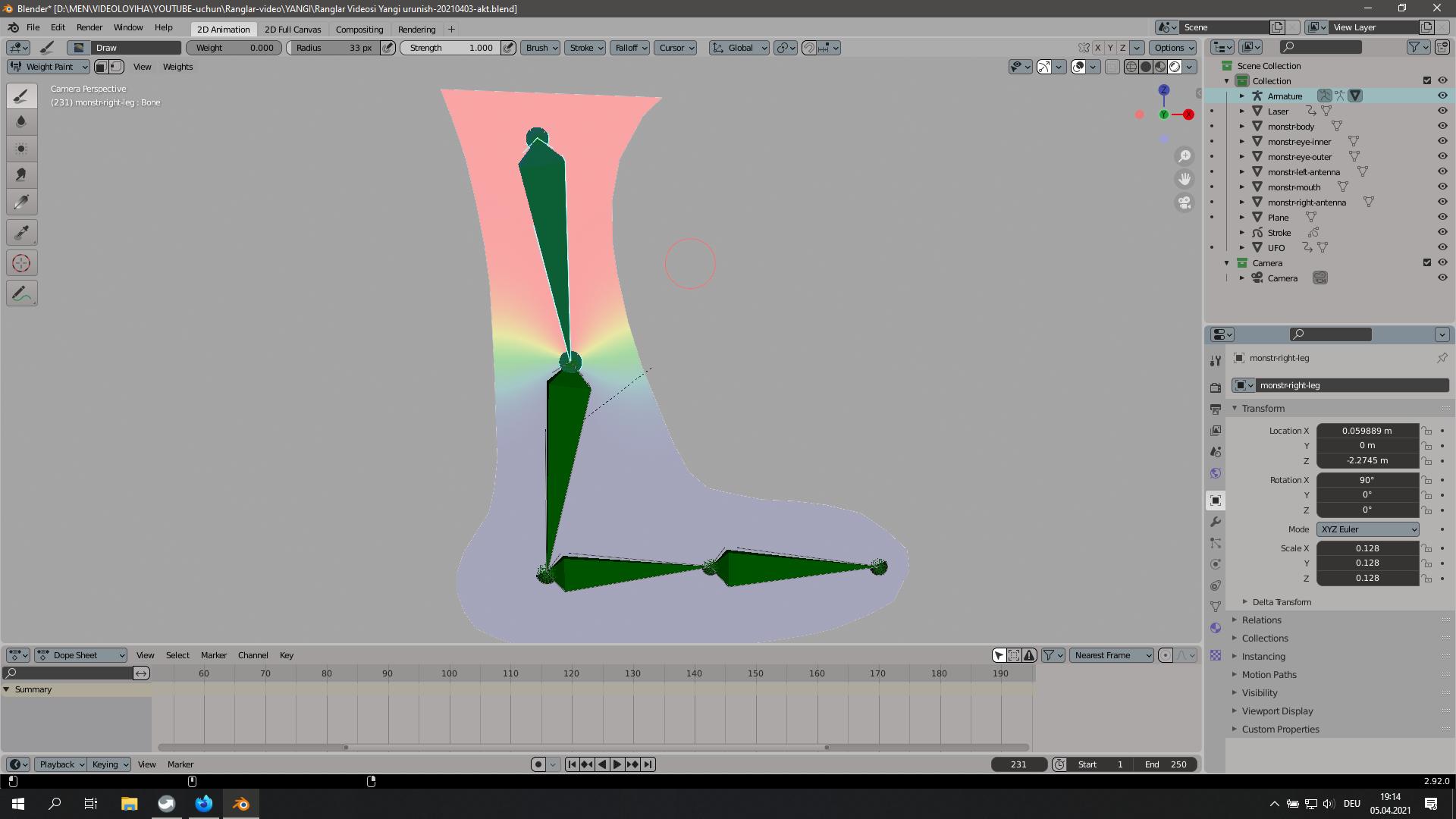Open the Weights menu in viewport header
The height and width of the screenshot is (819, 1456).
tap(177, 67)
